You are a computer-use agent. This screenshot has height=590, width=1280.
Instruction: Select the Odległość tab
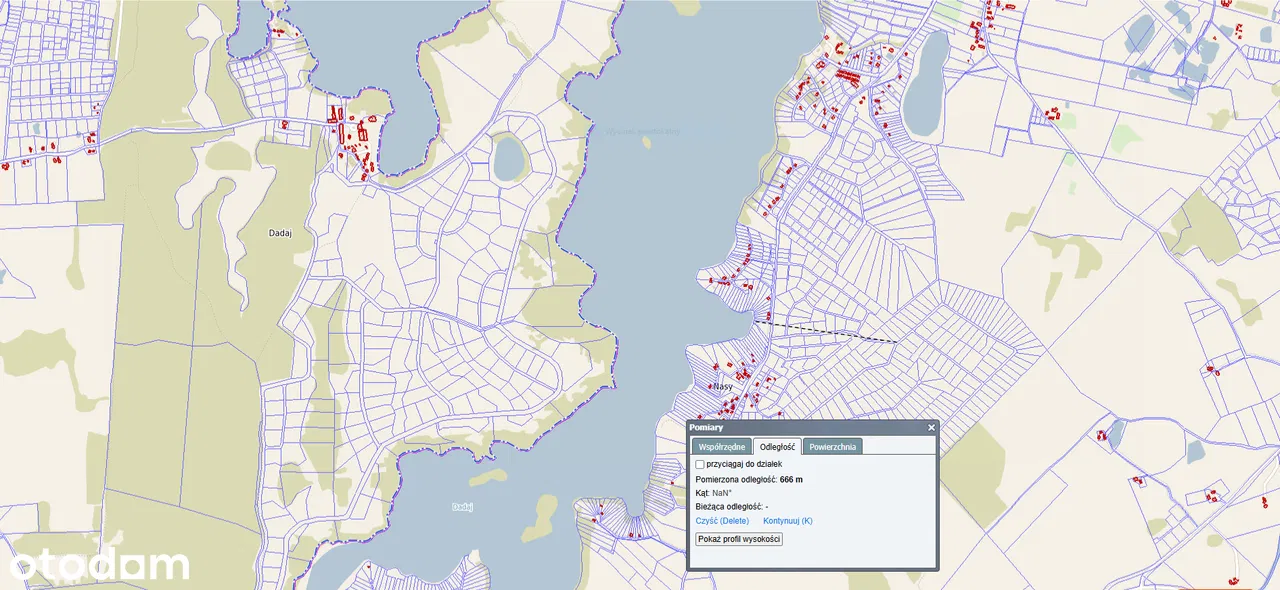click(776, 447)
